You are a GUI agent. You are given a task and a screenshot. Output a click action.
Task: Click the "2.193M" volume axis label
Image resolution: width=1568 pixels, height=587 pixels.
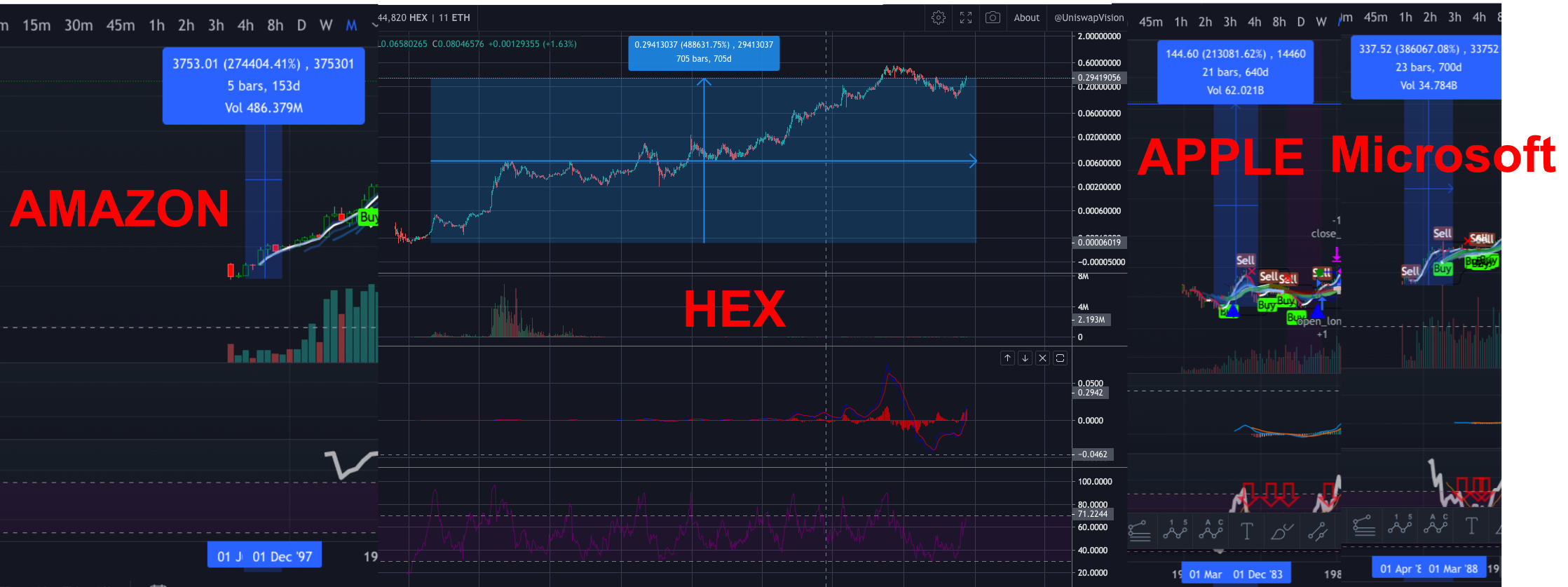(1091, 320)
